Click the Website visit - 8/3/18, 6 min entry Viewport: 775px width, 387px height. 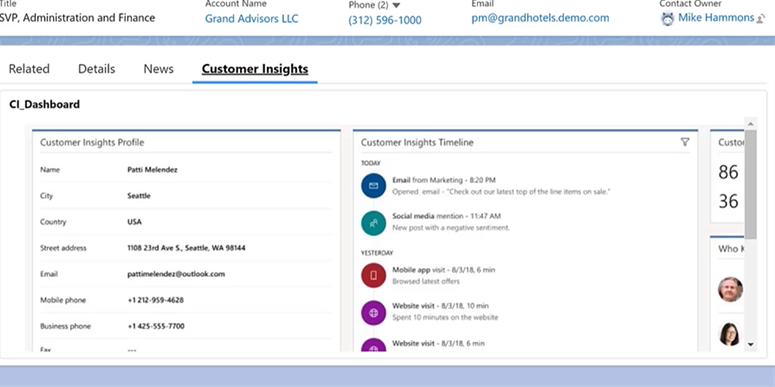click(438, 343)
